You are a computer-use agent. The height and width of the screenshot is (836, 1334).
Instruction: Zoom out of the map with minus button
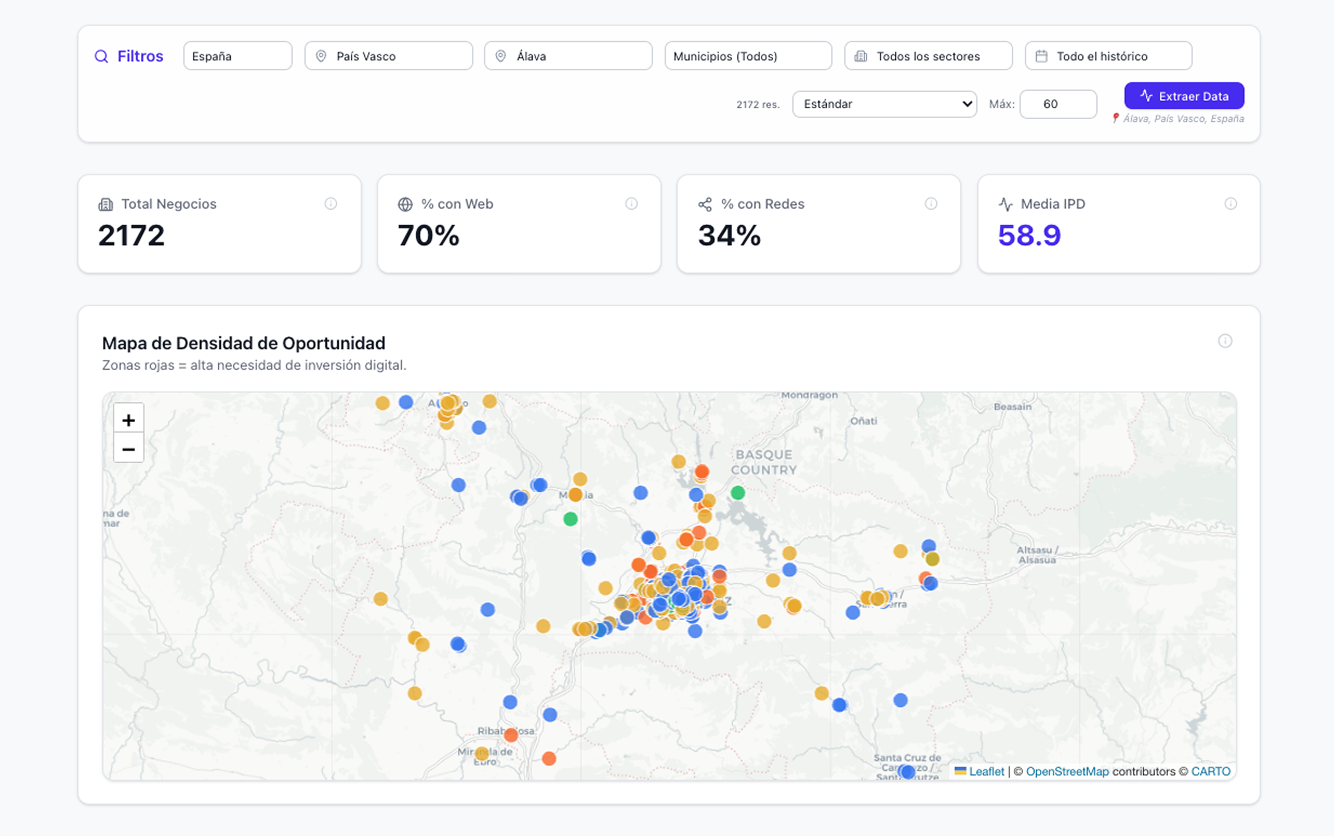128,448
